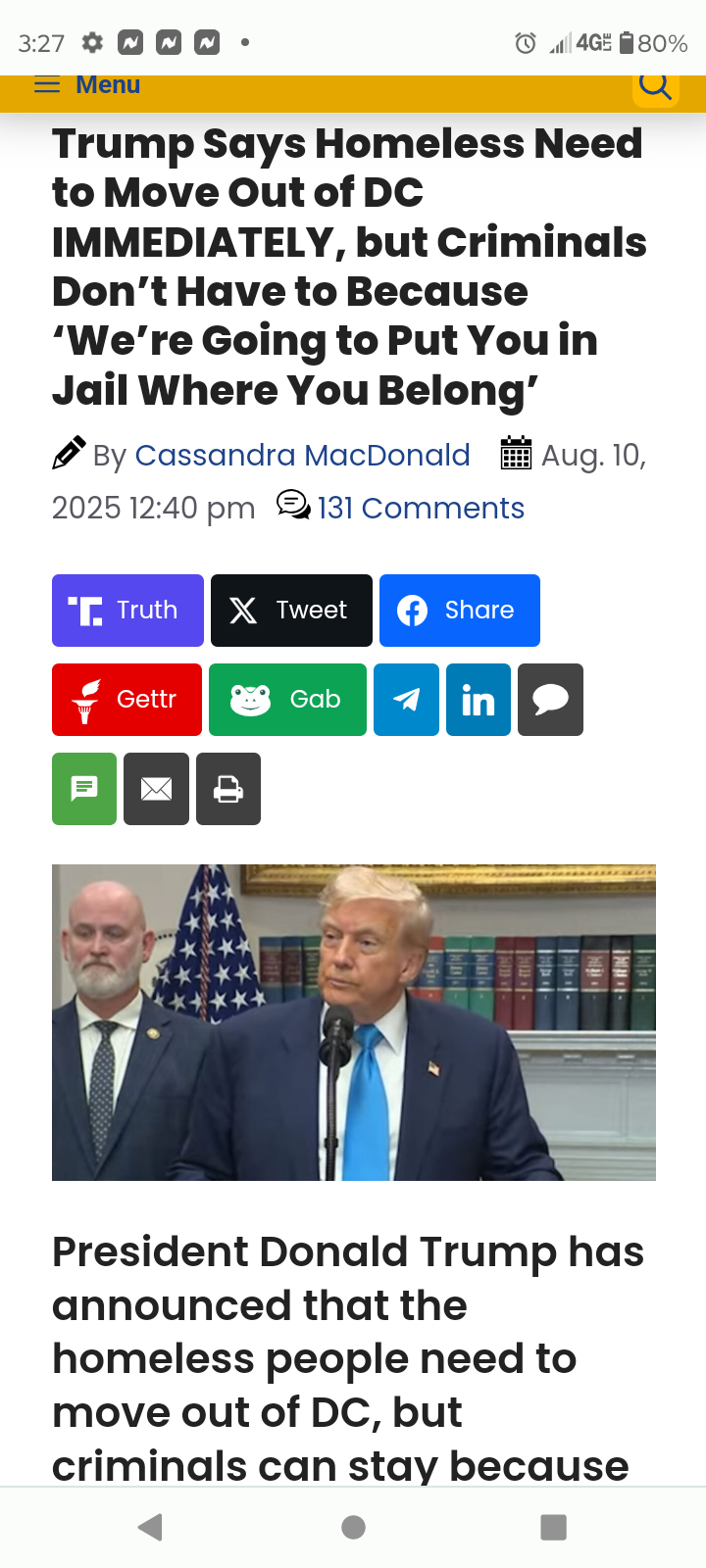The width and height of the screenshot is (706, 1568).
Task: Email the article via envelope icon
Action: 156,789
